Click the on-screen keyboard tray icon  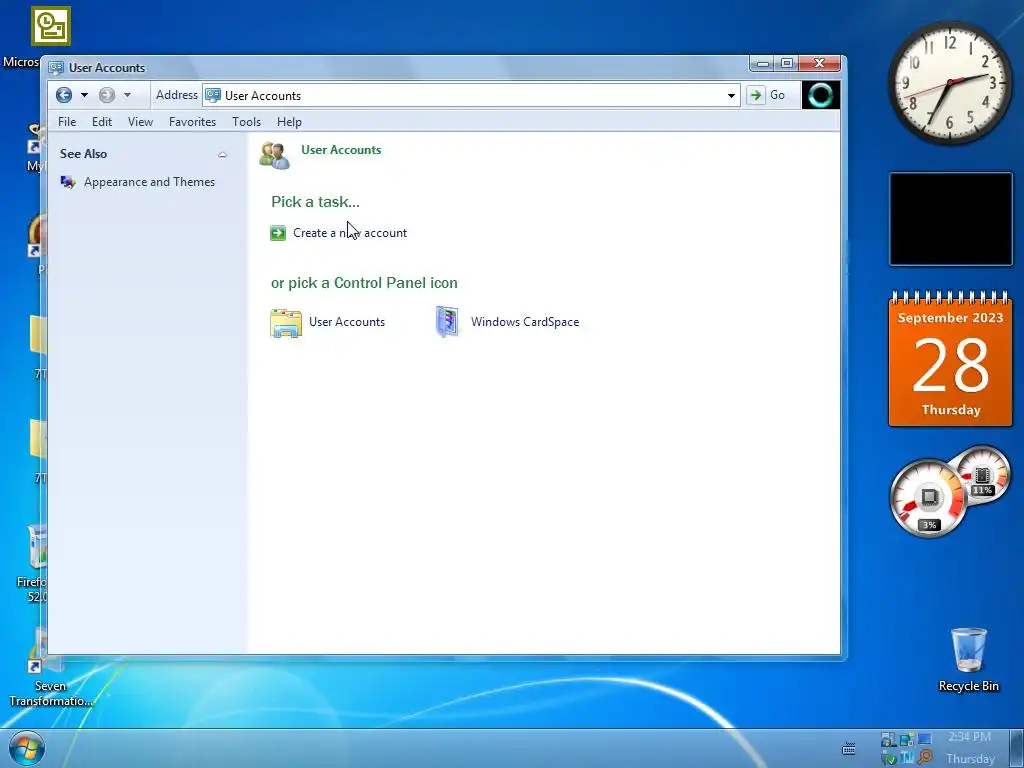coord(849,748)
